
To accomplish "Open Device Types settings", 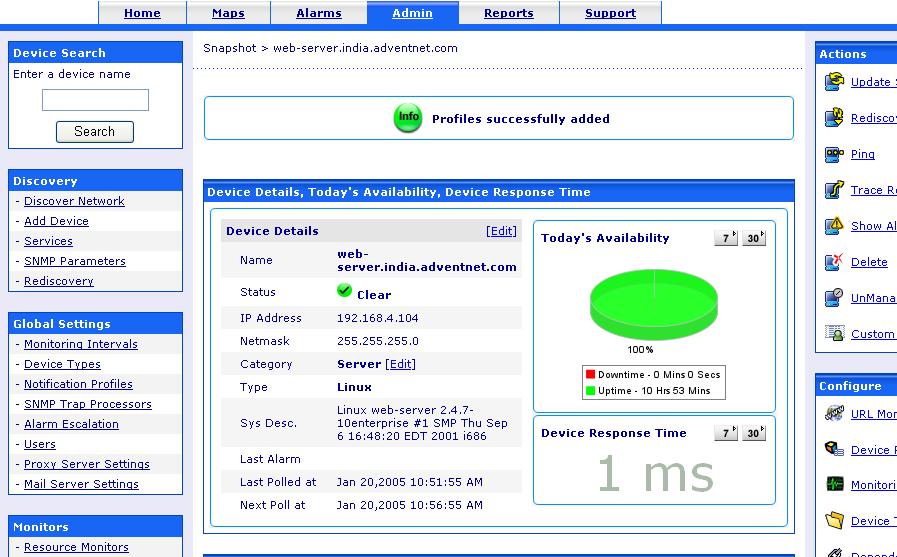I will [62, 364].
